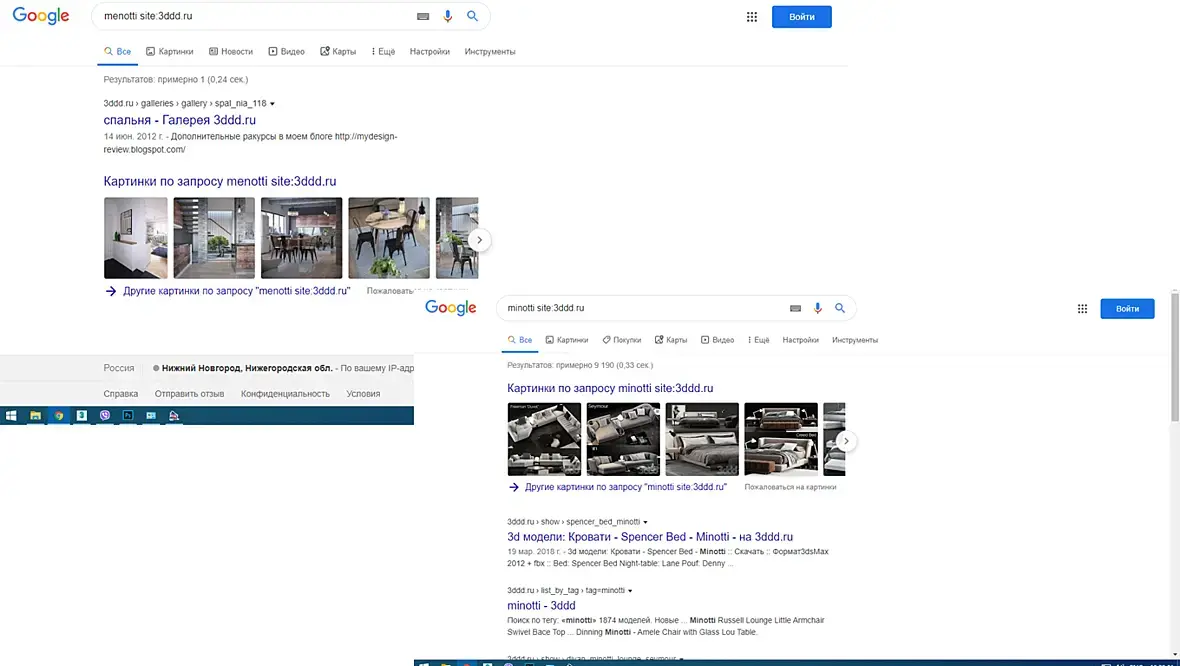Click the Справка footer link
Viewport: 1180px width, 666px height.
[120, 394]
